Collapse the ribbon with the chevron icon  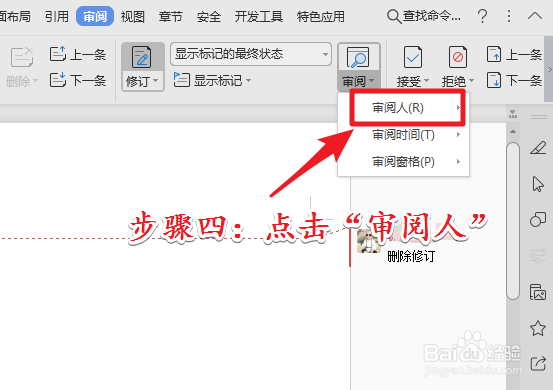[x=535, y=16]
